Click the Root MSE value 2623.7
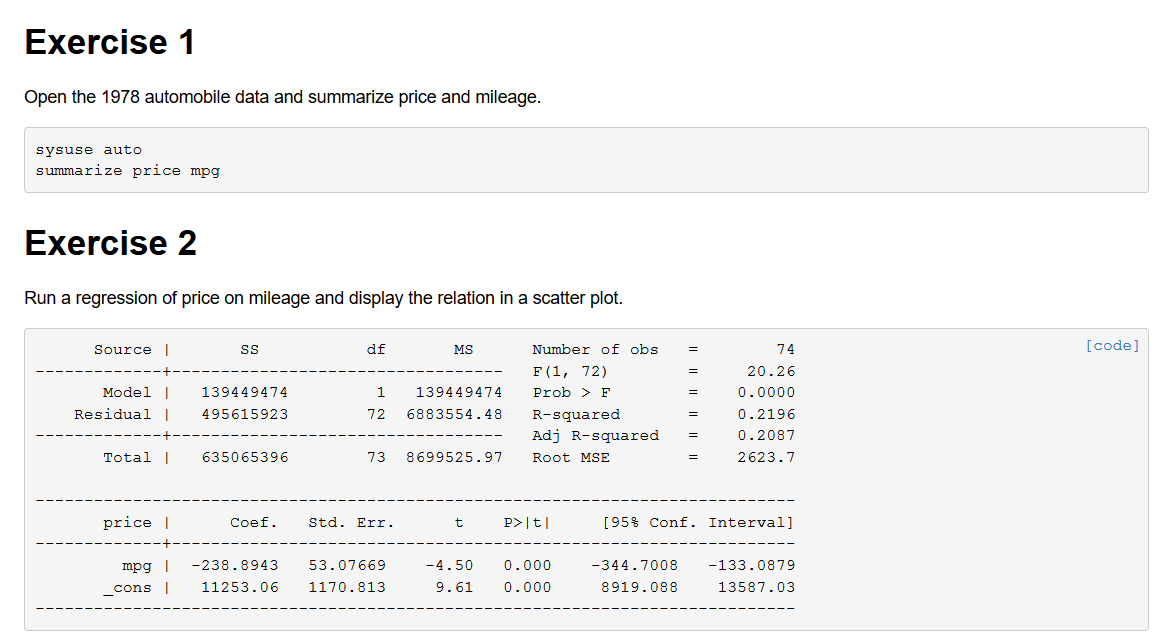1160x639 pixels. coord(766,458)
